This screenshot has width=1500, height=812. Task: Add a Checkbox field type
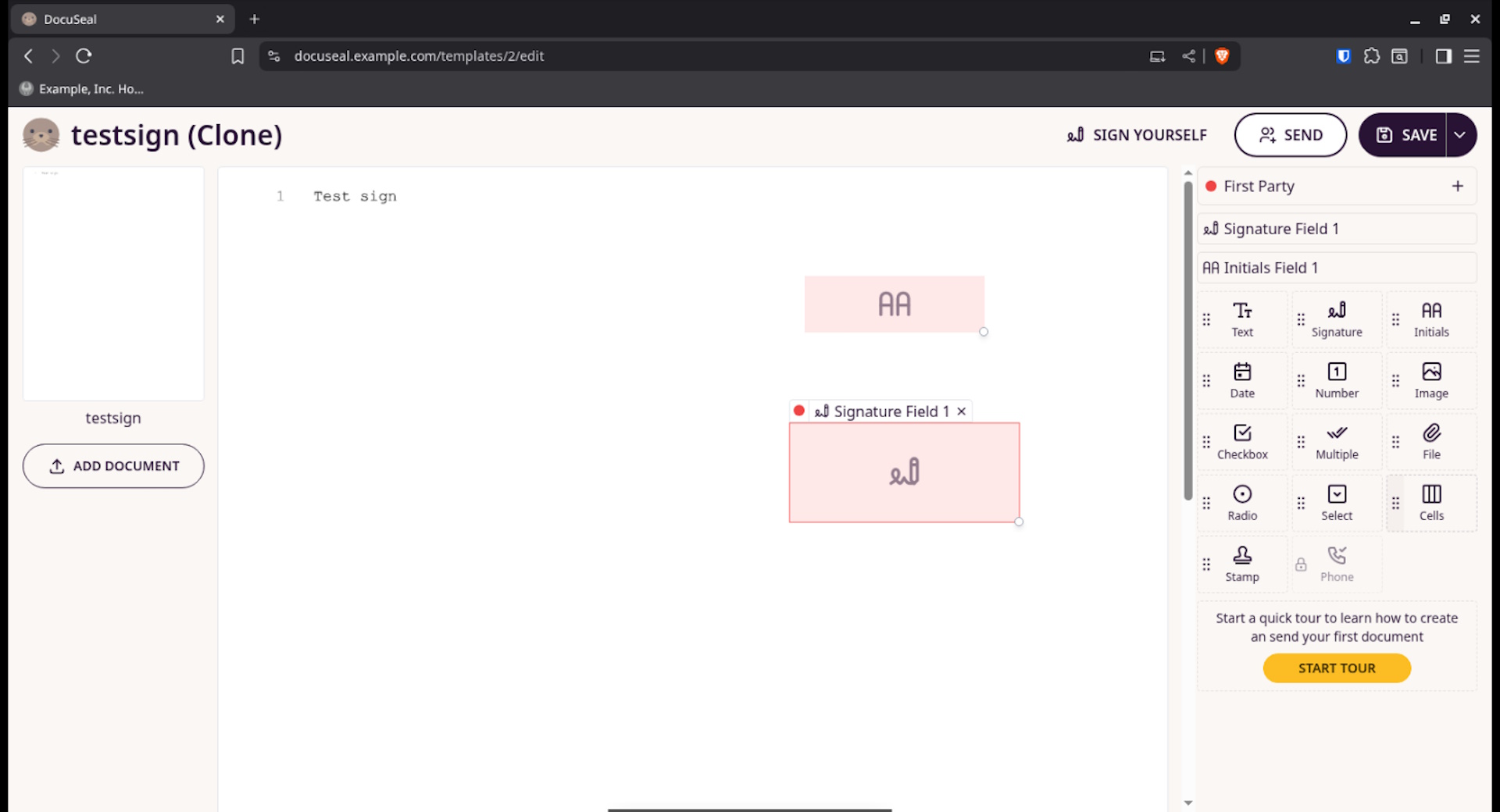1242,442
